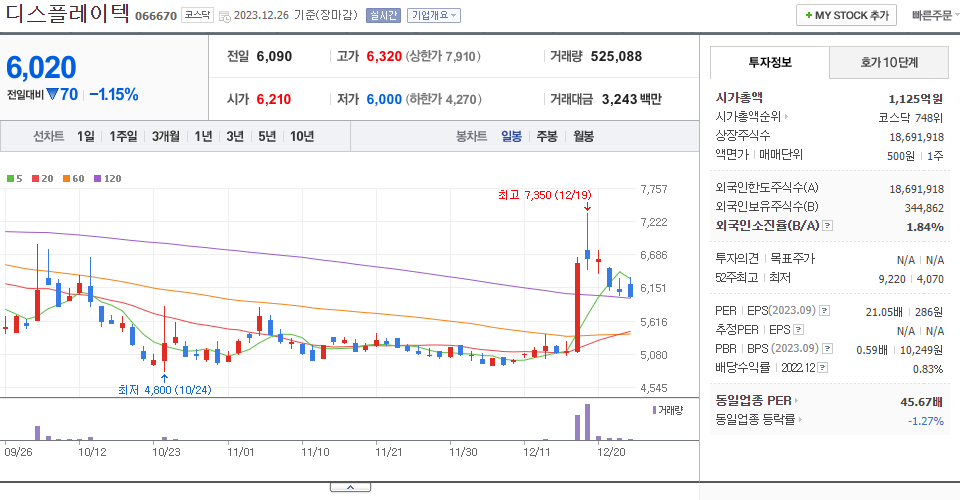
Task: Click the 외국인소진율 value 1.84%
Action: coord(925,226)
